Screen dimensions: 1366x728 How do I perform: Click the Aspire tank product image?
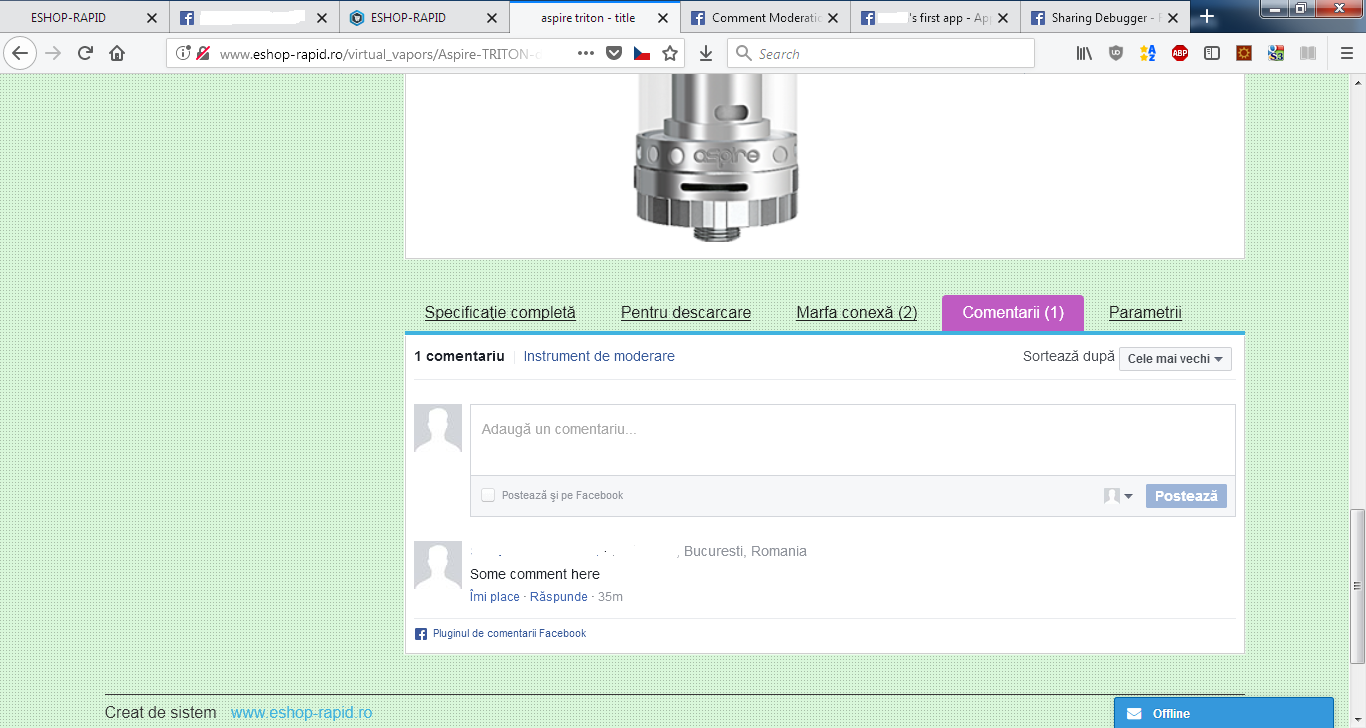click(716, 157)
